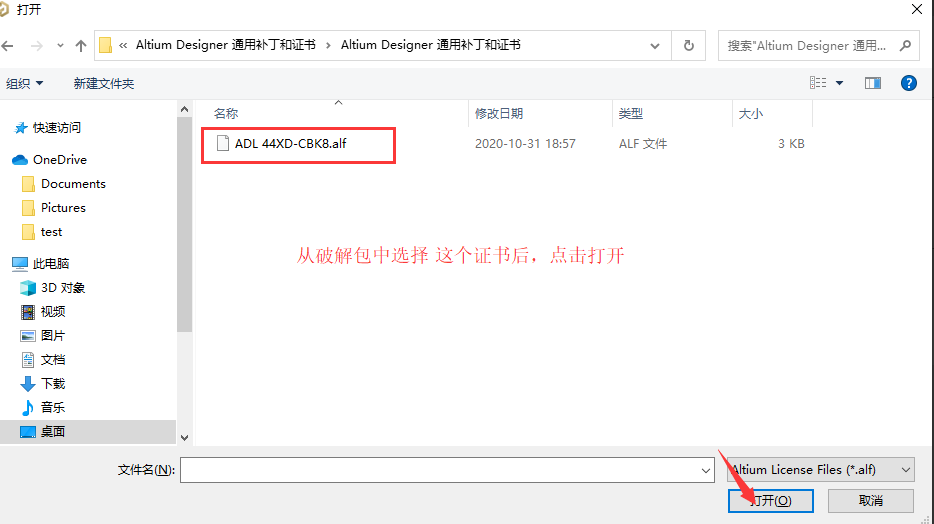This screenshot has height=524, width=934.
Task: Sort by 类型 column header
Action: [x=630, y=113]
